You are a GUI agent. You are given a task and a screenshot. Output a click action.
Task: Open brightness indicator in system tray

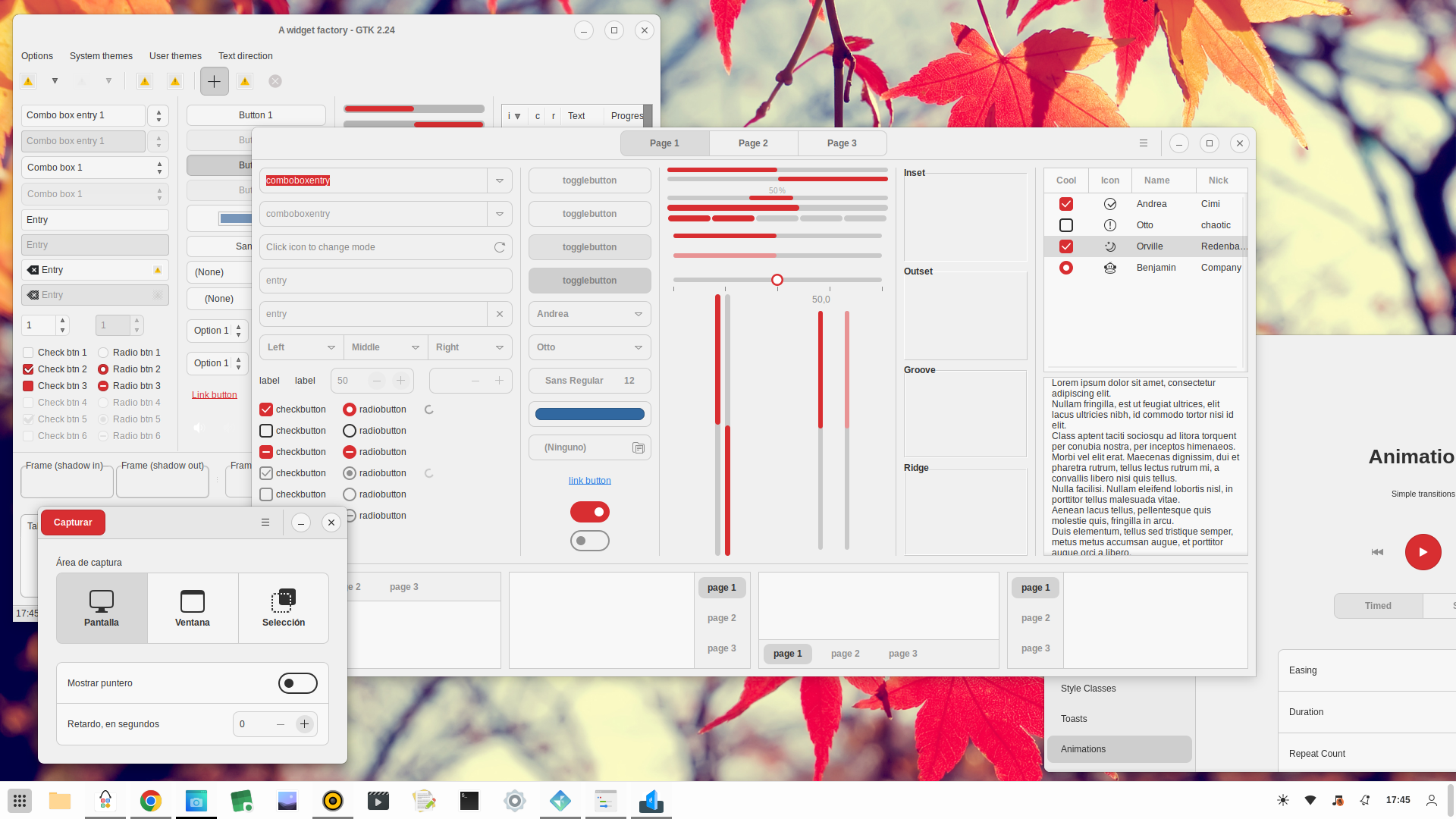click(x=1283, y=800)
